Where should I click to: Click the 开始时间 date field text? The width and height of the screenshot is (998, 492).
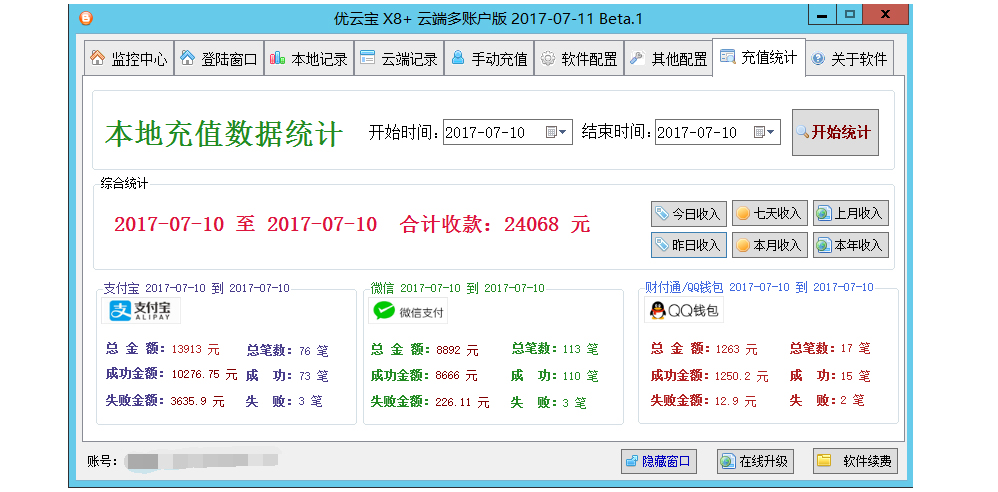click(485, 132)
